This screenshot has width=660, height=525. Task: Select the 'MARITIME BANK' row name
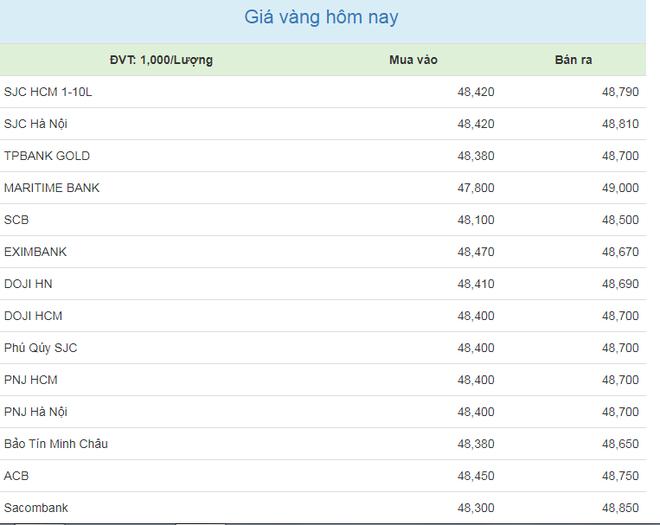click(x=52, y=188)
